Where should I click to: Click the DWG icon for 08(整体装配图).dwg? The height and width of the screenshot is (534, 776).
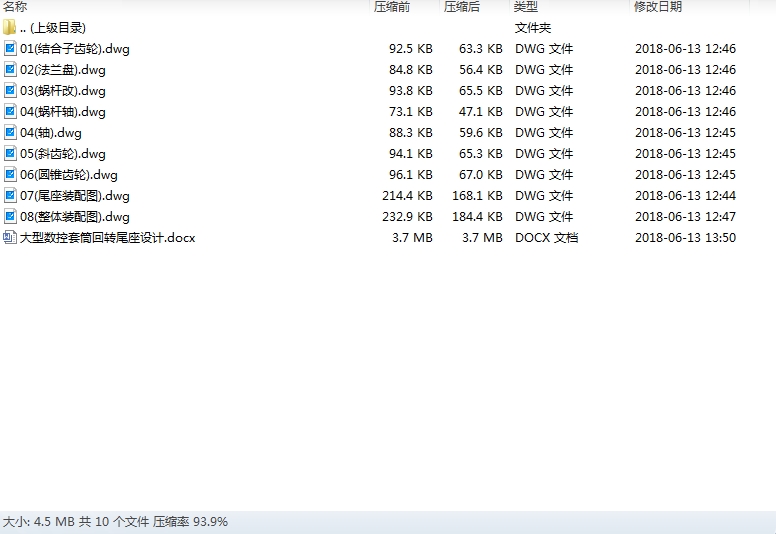(x=10, y=216)
